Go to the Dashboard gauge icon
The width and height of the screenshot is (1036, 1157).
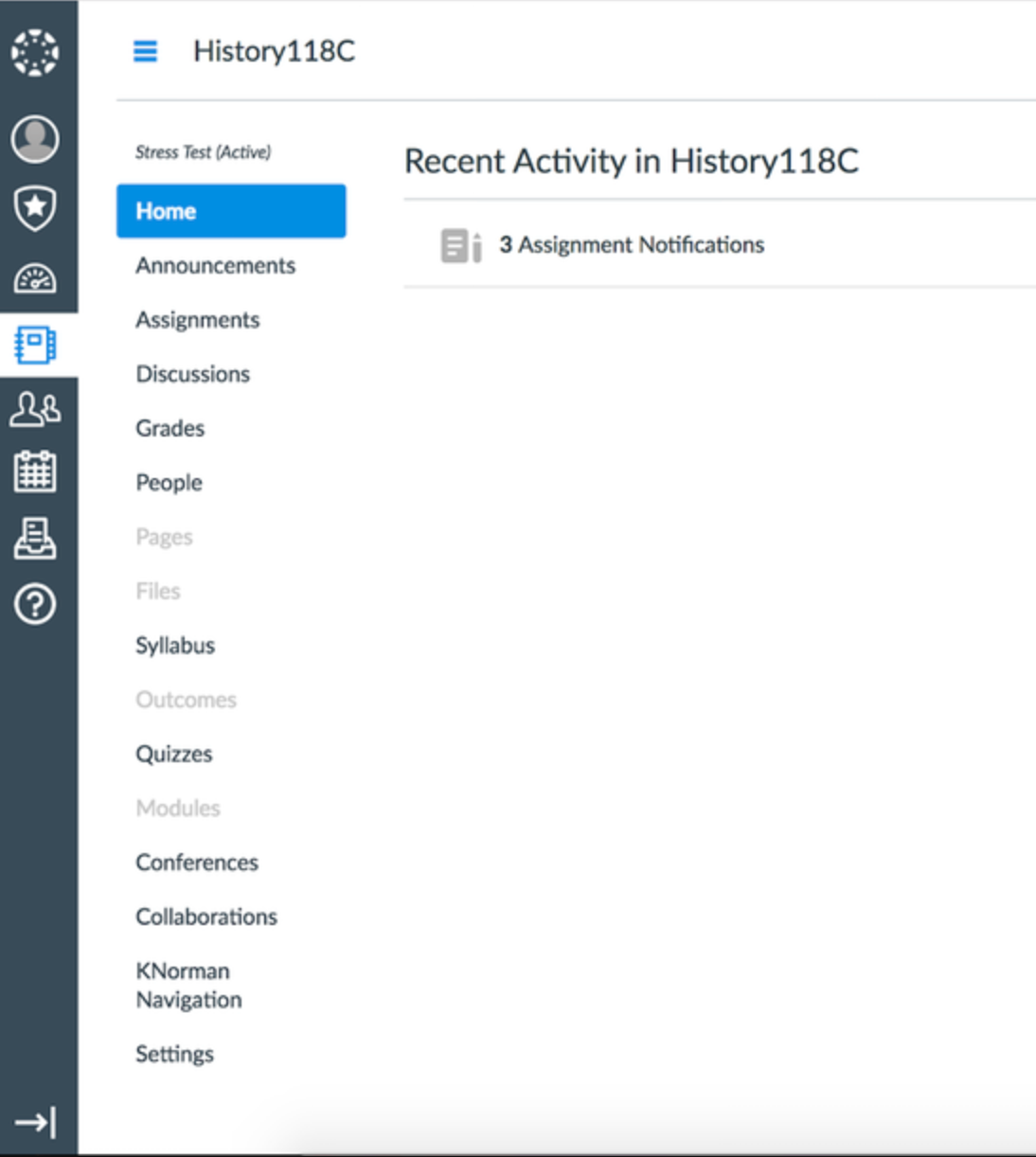[35, 278]
